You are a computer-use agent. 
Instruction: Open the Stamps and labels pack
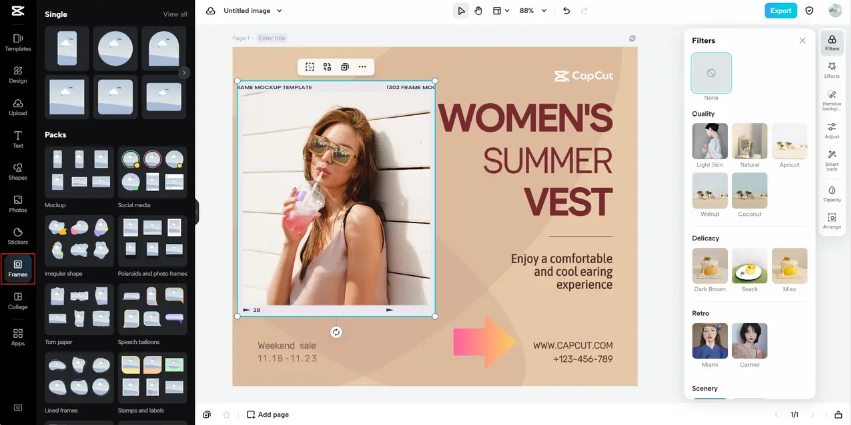153,378
